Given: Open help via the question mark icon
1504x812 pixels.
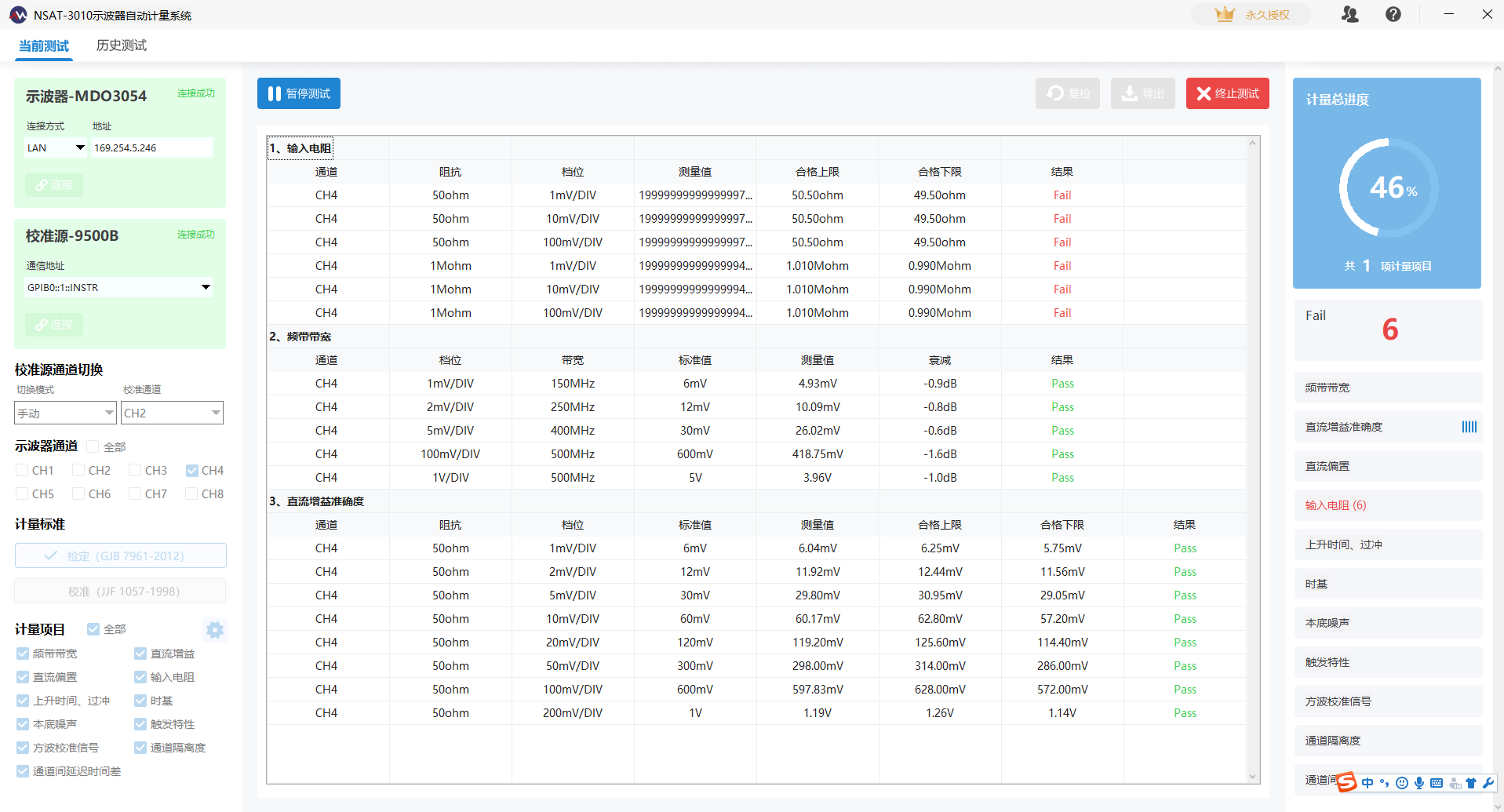Looking at the screenshot, I should [1393, 14].
